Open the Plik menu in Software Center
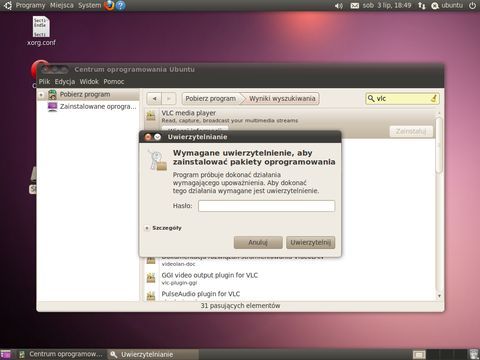The height and width of the screenshot is (360, 480). 44,81
